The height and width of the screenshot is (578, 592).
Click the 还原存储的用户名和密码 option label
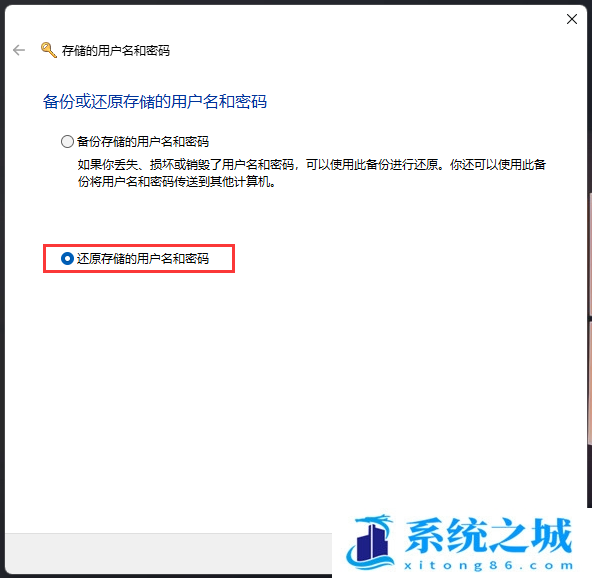coord(143,259)
